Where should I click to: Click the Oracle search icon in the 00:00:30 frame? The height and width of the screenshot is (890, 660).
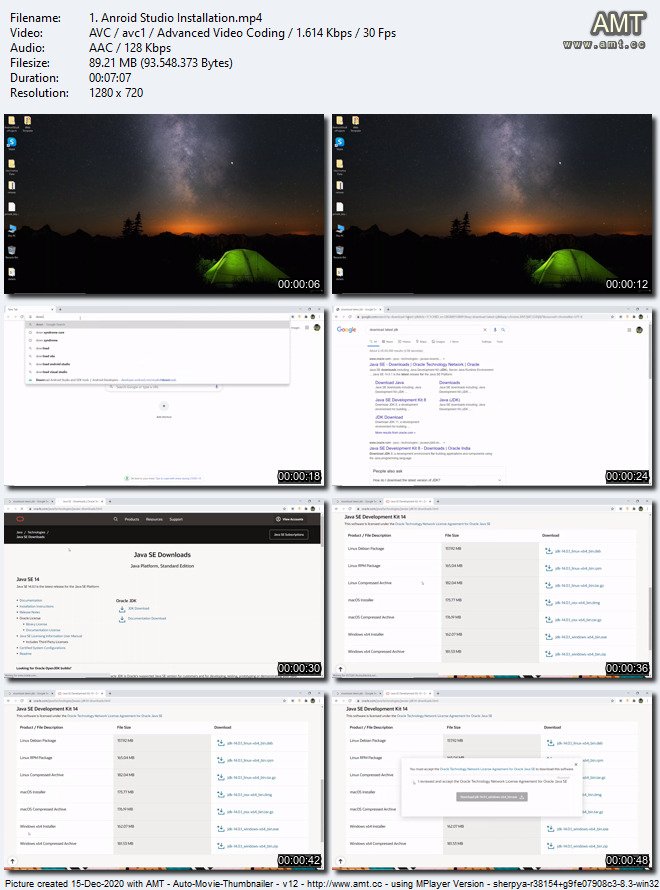click(x=115, y=519)
